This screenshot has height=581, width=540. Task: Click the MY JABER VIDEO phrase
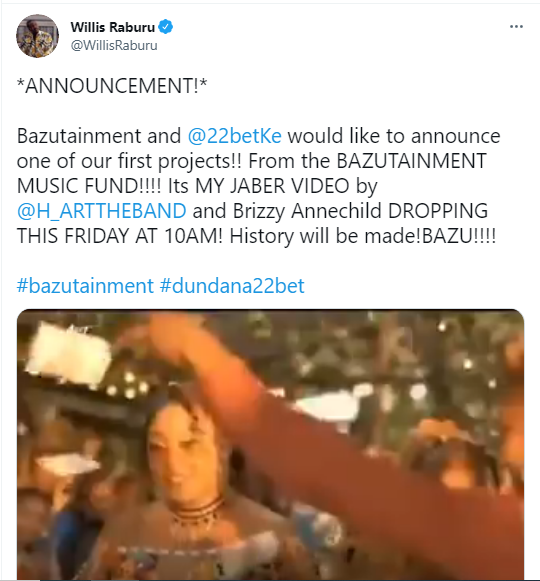click(272, 186)
